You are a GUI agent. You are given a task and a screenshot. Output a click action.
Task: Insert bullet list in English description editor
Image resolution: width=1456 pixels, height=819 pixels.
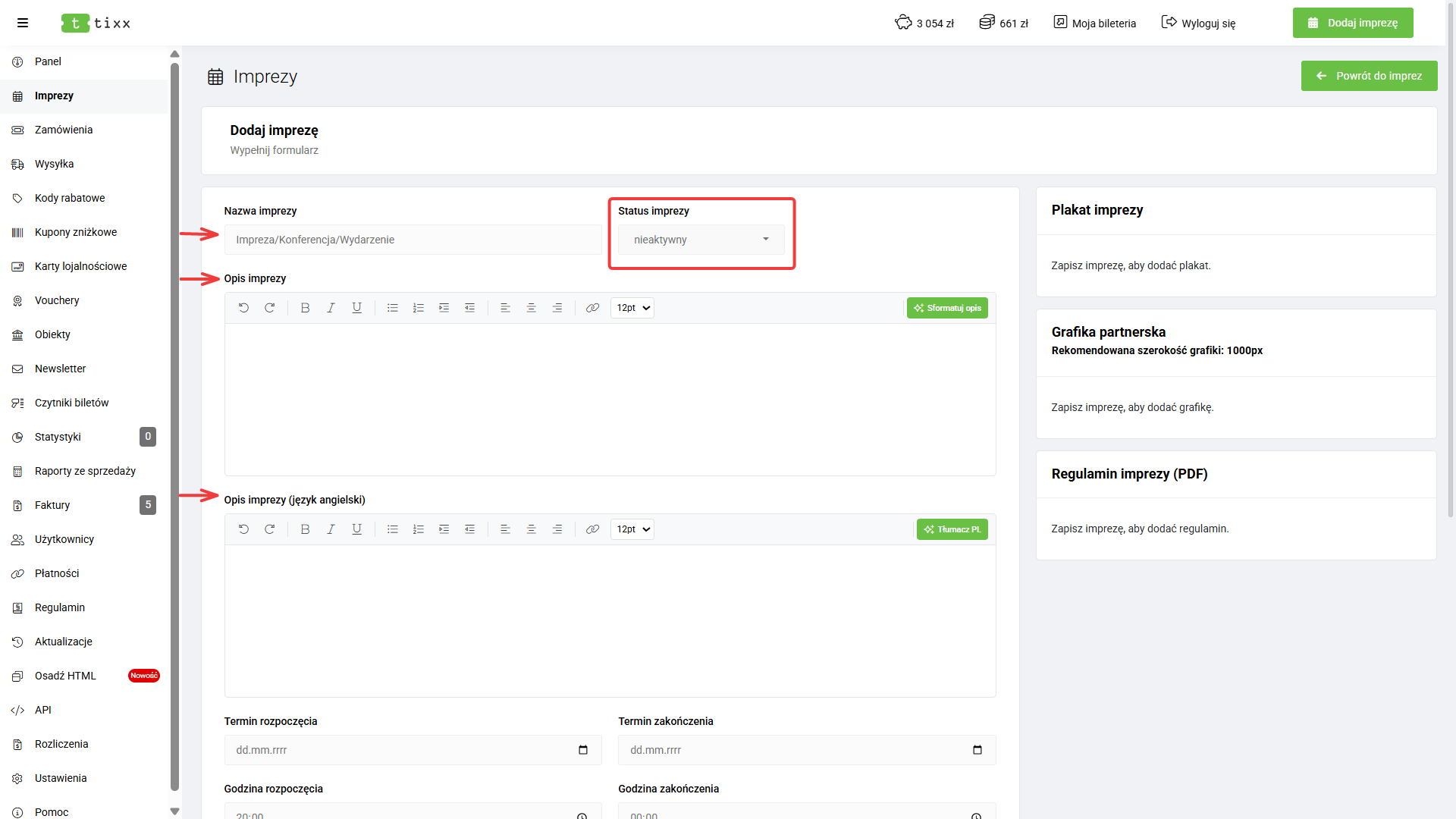point(392,529)
